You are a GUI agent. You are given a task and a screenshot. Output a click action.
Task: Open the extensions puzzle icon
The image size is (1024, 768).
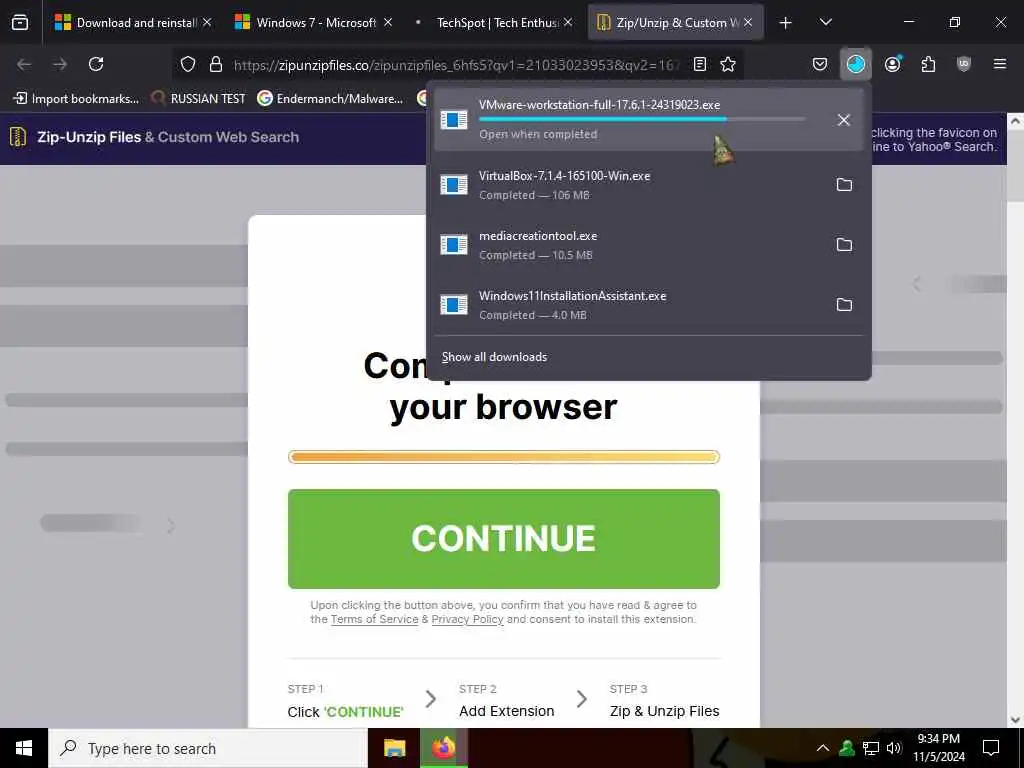(928, 64)
